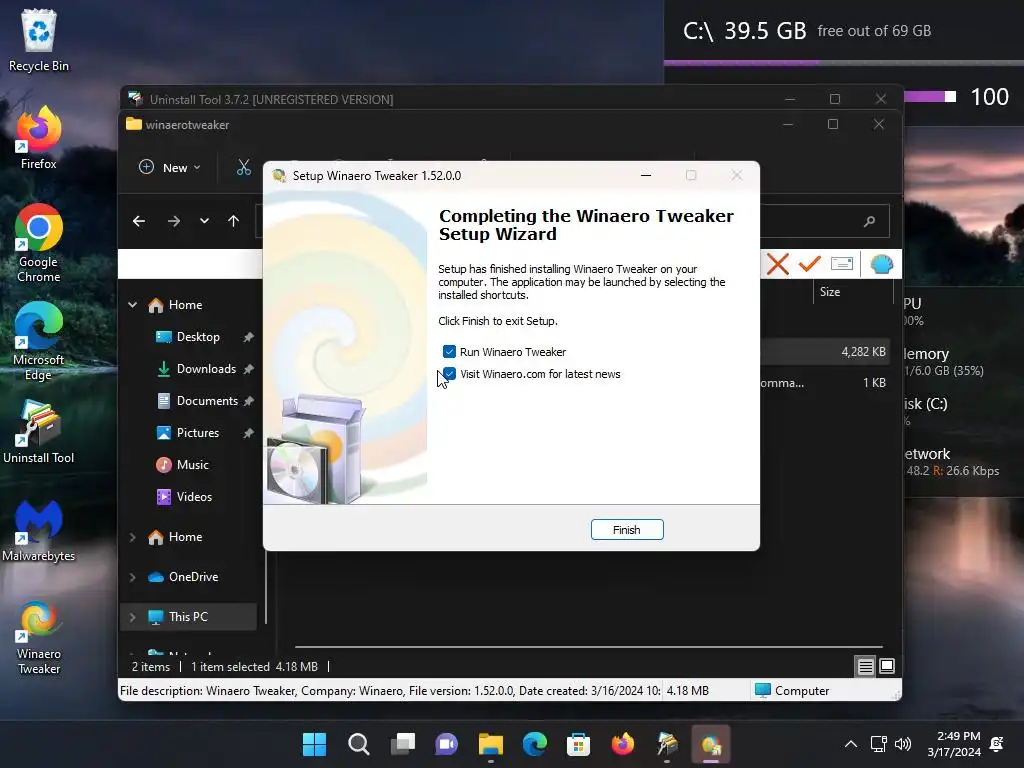This screenshot has width=1024, height=768.
Task: Click the card-shaped toolbar icon
Action: pyautogui.click(x=842, y=264)
